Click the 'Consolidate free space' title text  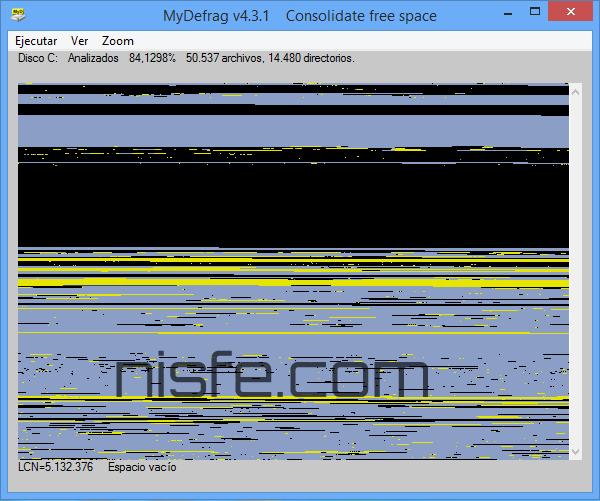(x=359, y=16)
